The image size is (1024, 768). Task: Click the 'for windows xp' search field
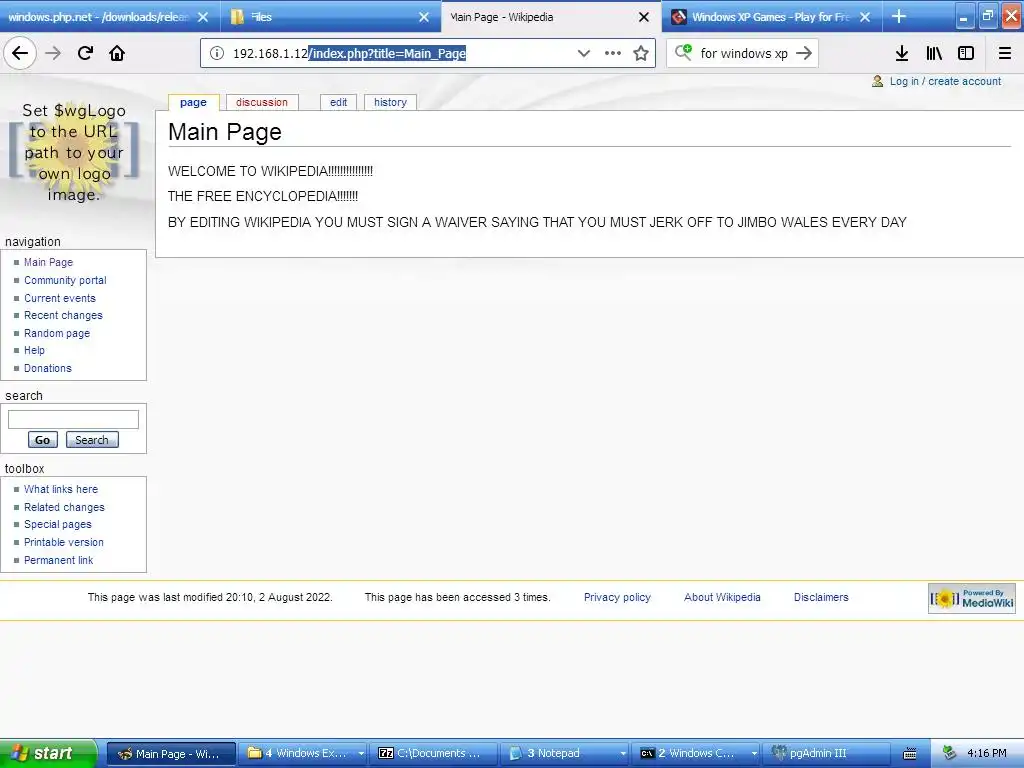tap(744, 53)
